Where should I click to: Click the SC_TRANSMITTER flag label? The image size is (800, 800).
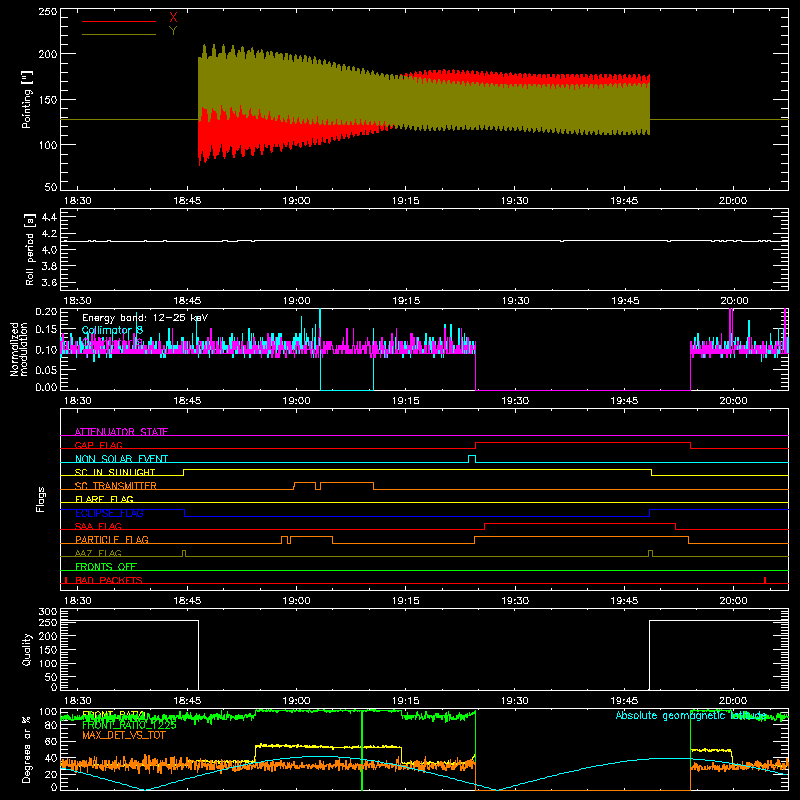pos(116,486)
